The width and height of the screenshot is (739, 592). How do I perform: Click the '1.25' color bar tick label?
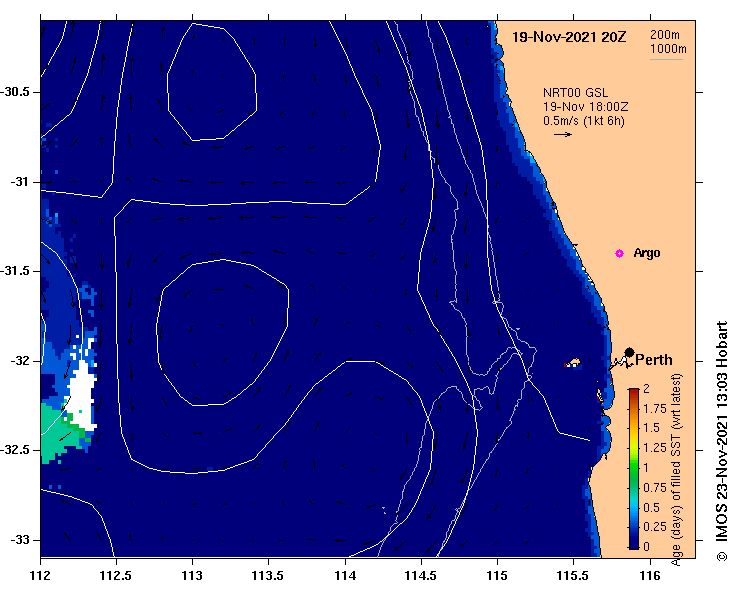pyautogui.click(x=655, y=448)
